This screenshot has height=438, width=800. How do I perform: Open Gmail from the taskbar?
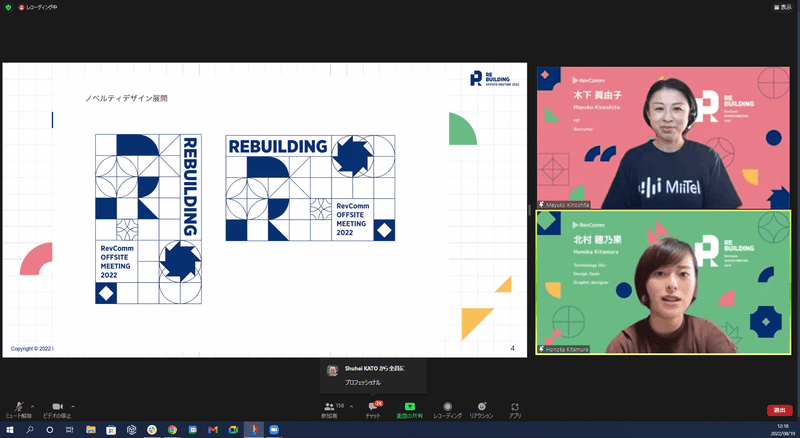pyautogui.click(x=213, y=430)
